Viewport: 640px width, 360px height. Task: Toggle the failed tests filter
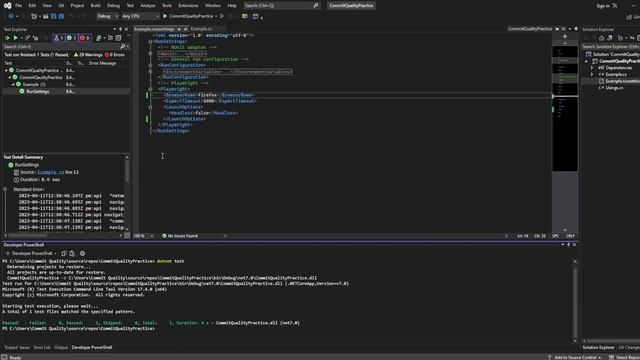pyautogui.click(x=84, y=38)
